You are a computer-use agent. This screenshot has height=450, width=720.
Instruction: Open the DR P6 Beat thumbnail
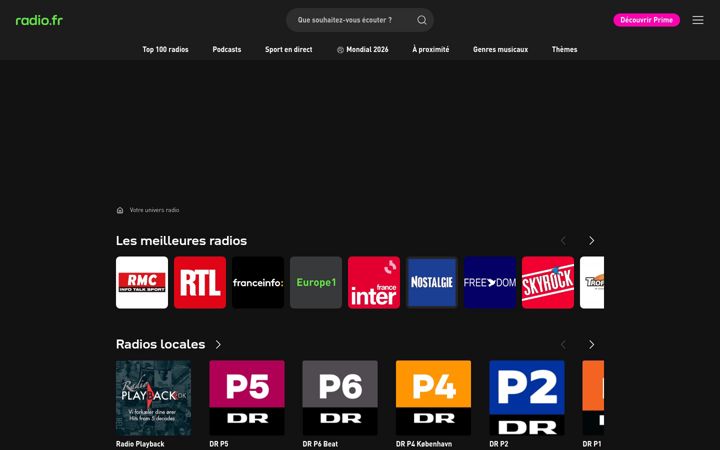340,398
